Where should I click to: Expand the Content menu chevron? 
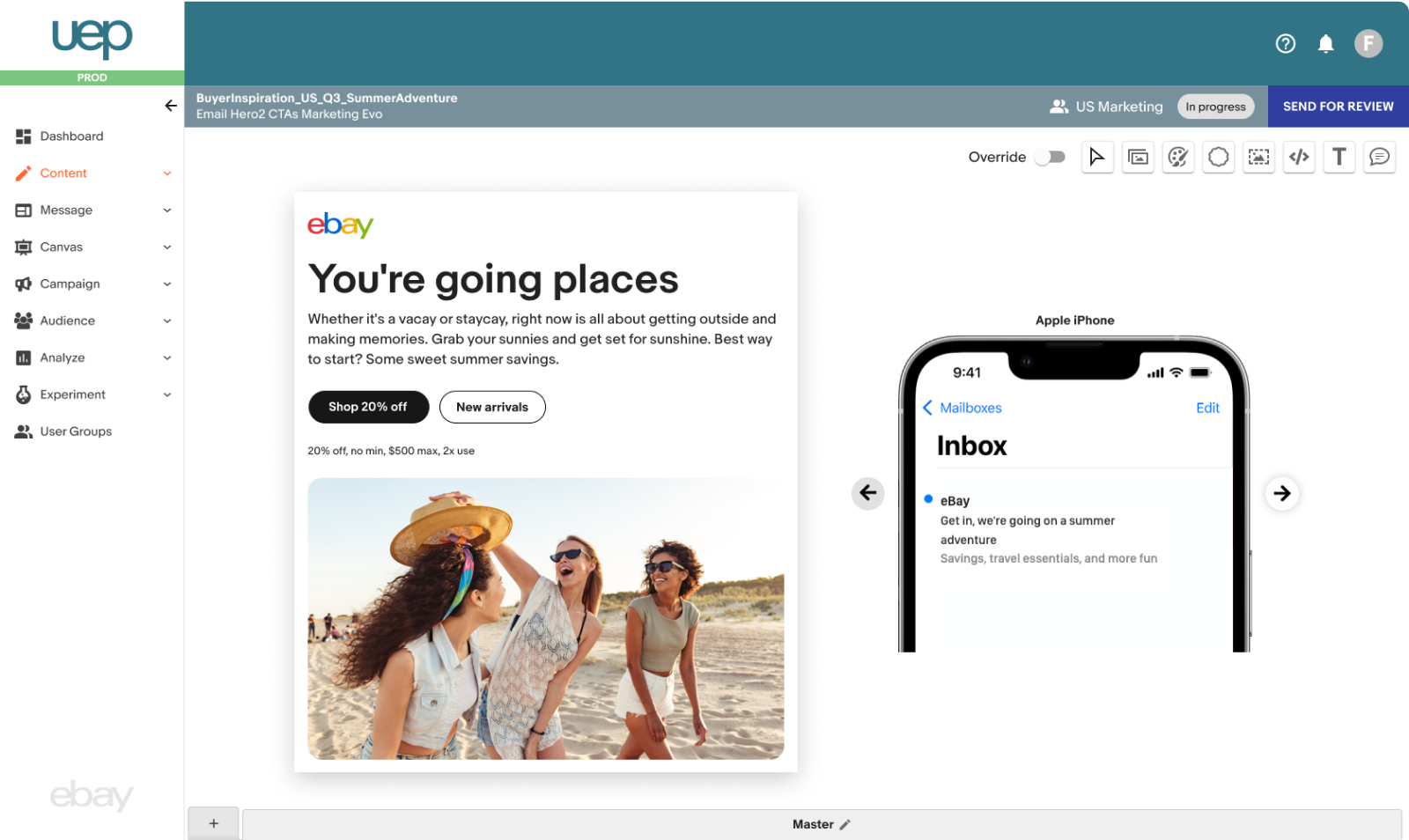coord(167,173)
